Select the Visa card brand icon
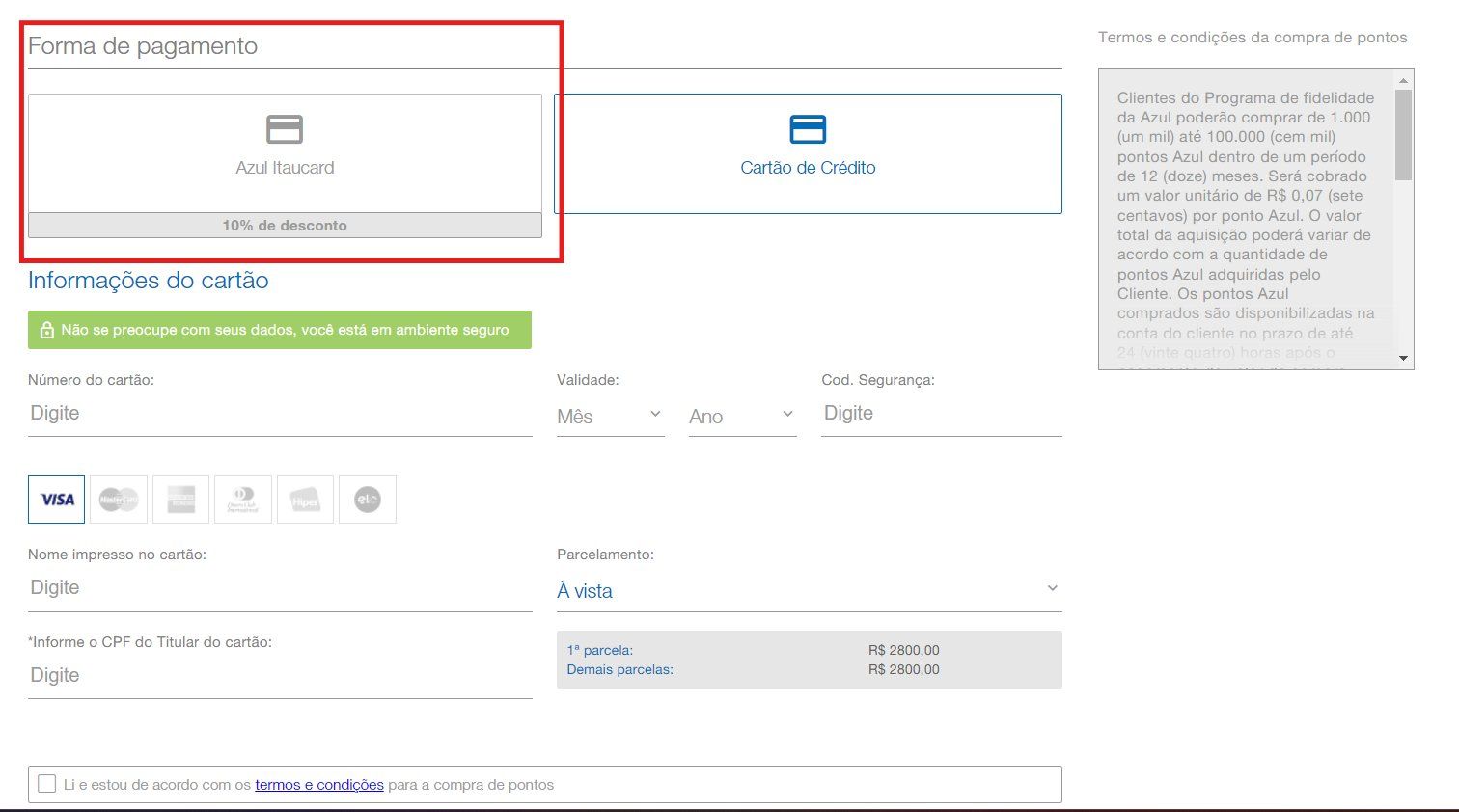The image size is (1459, 812). point(57,500)
